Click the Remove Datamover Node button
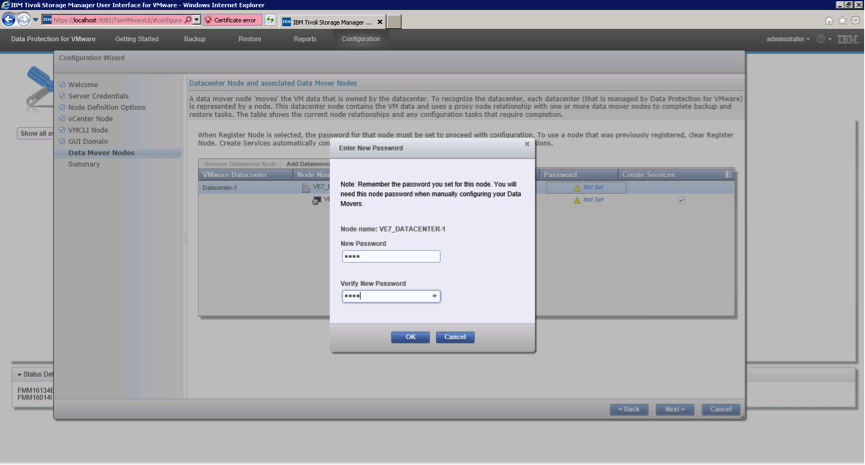 pyautogui.click(x=240, y=164)
